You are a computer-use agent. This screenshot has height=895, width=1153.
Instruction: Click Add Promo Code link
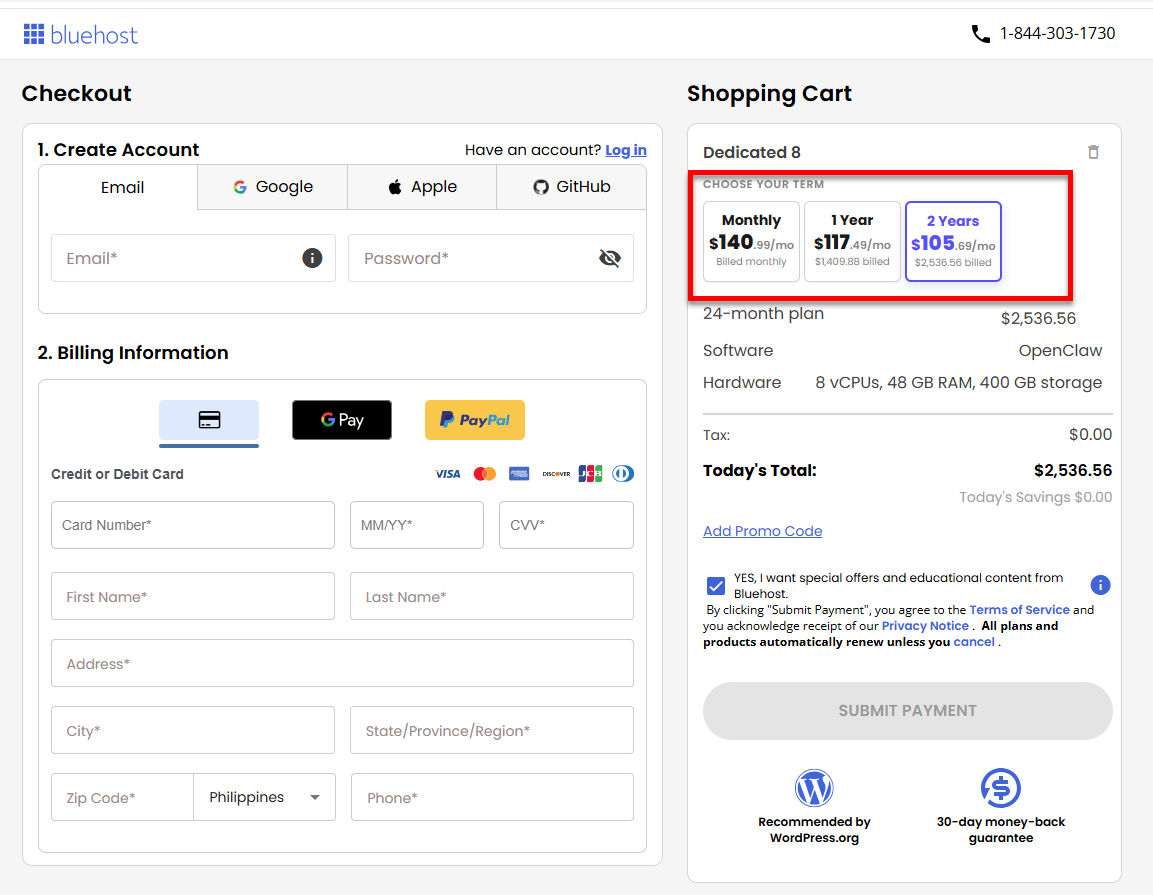pos(763,531)
